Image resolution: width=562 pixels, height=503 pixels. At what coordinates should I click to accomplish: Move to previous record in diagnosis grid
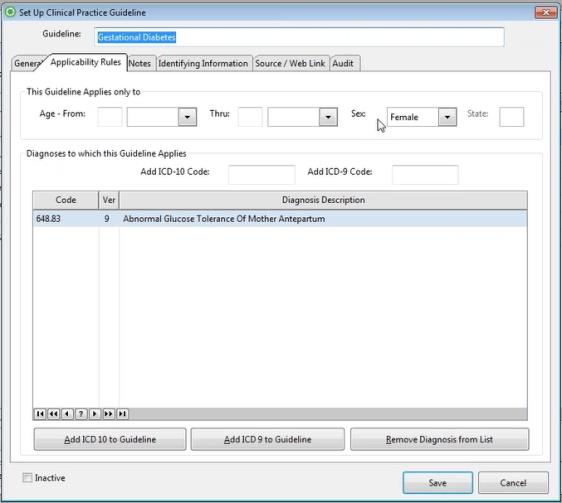67,414
